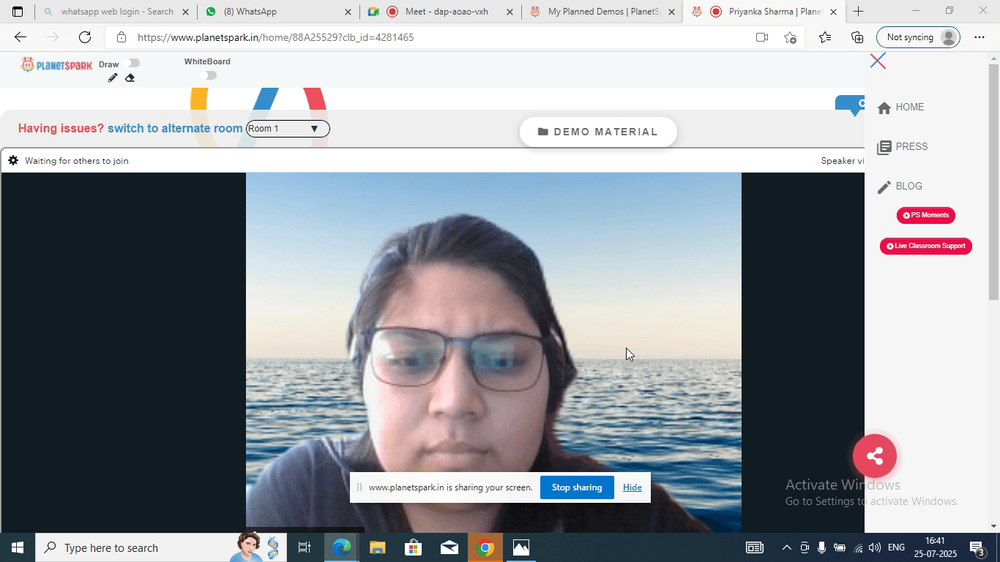
Task: Refresh the current page
Action: click(x=85, y=37)
